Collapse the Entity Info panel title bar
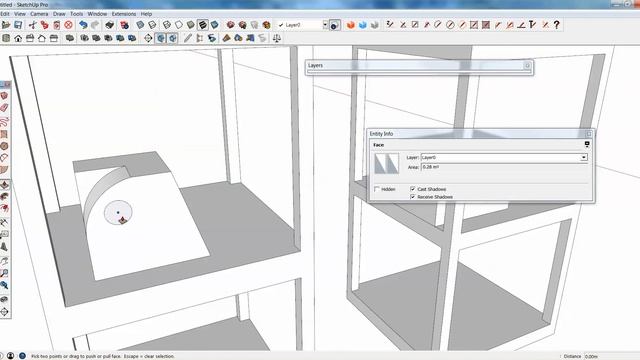Viewport: 640px width, 360px height. [480, 133]
